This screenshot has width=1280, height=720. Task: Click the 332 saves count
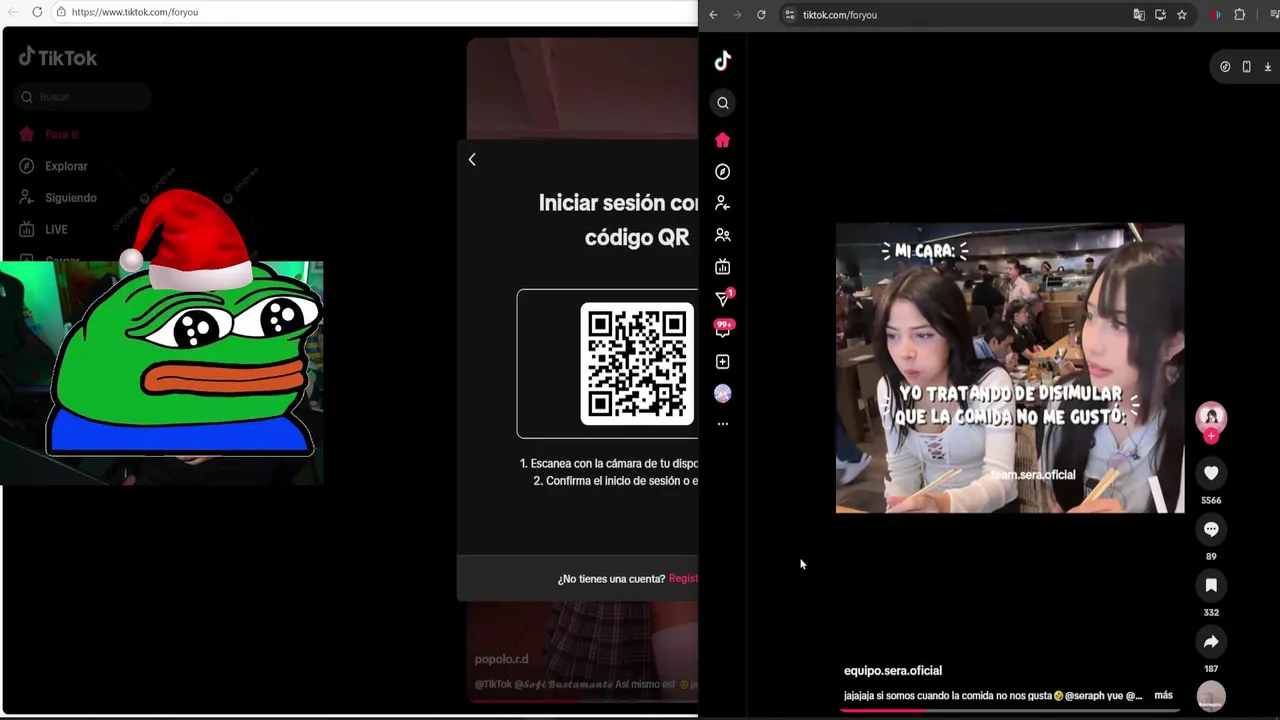click(1211, 612)
